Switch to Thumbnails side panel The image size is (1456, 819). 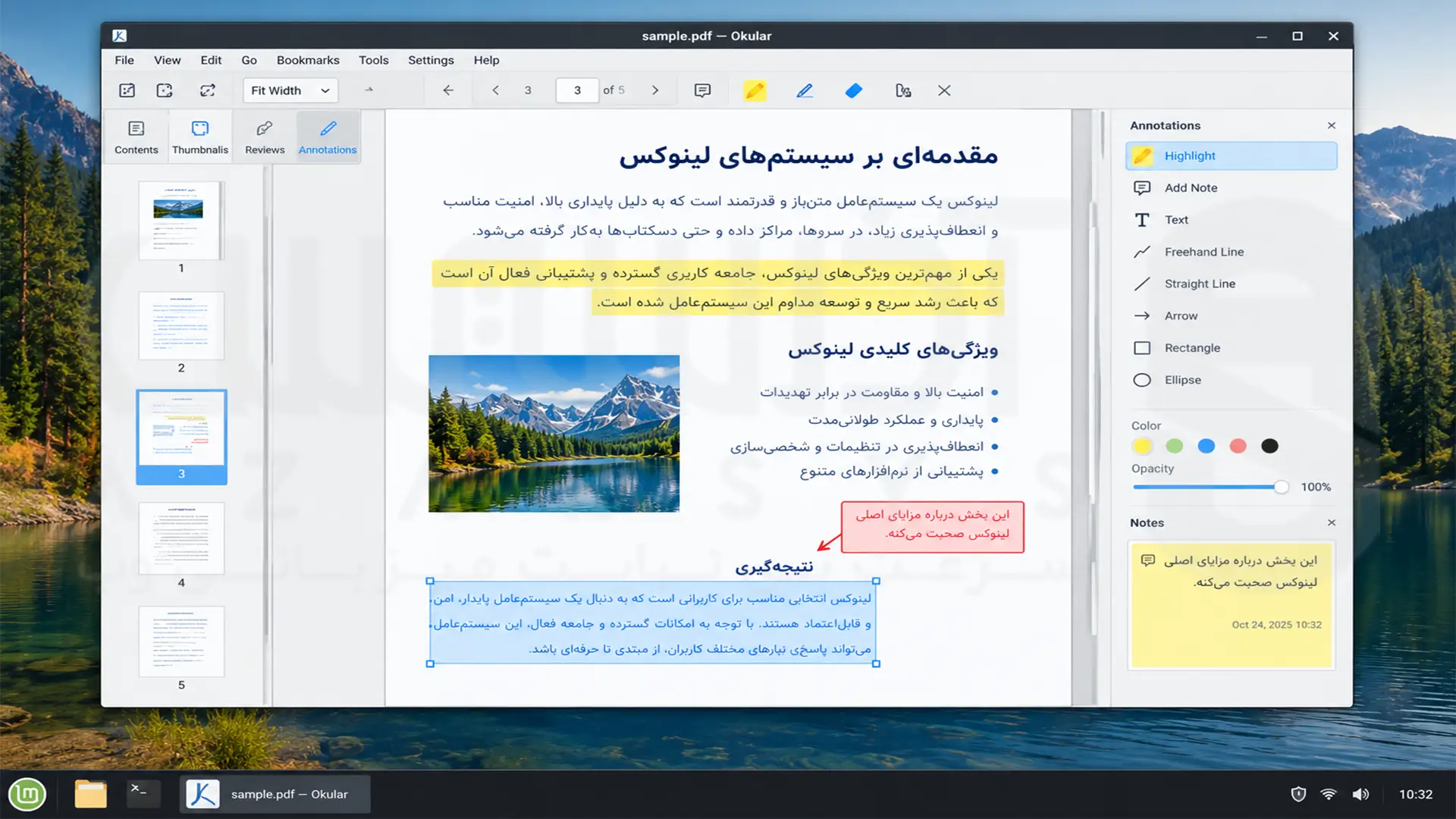(200, 137)
